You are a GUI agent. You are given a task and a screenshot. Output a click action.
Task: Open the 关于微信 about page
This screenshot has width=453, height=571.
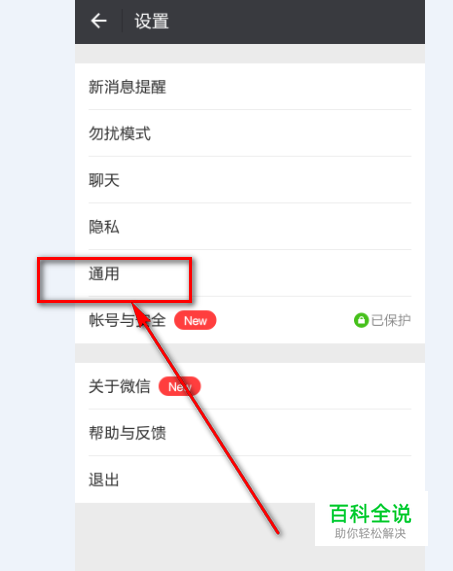tap(250, 386)
